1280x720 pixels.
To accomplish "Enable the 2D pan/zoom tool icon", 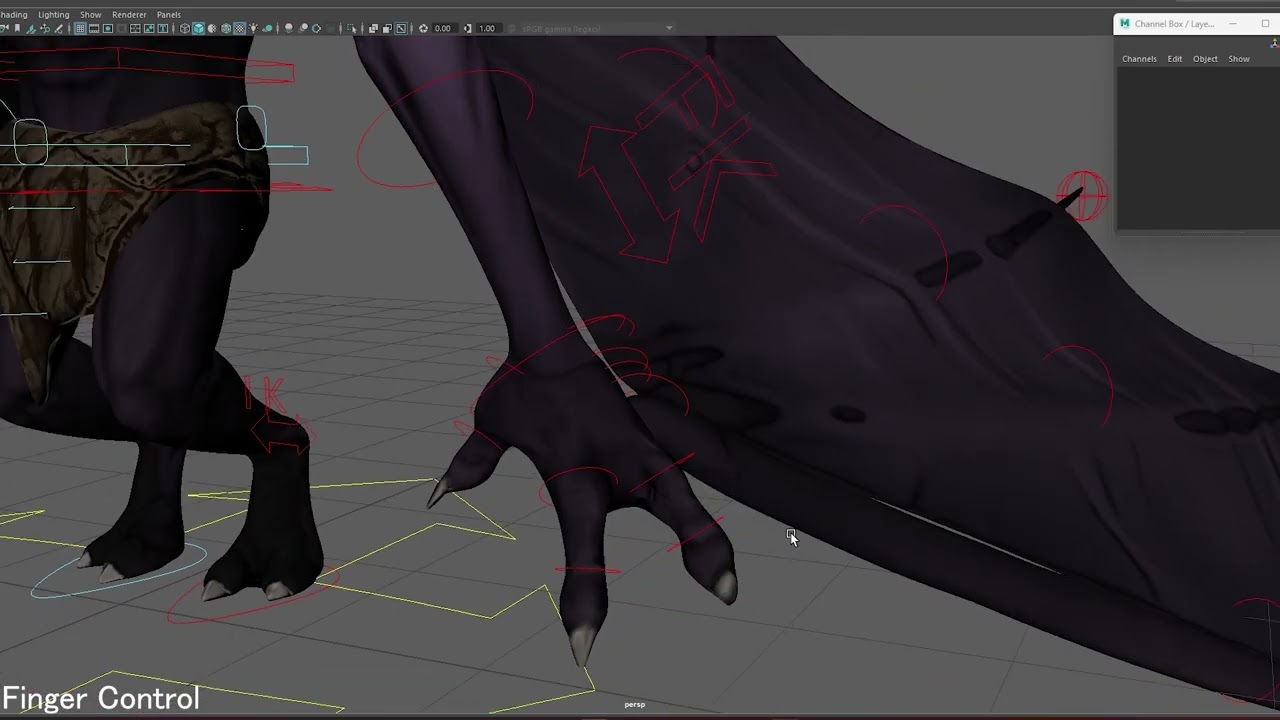I will pos(45,28).
